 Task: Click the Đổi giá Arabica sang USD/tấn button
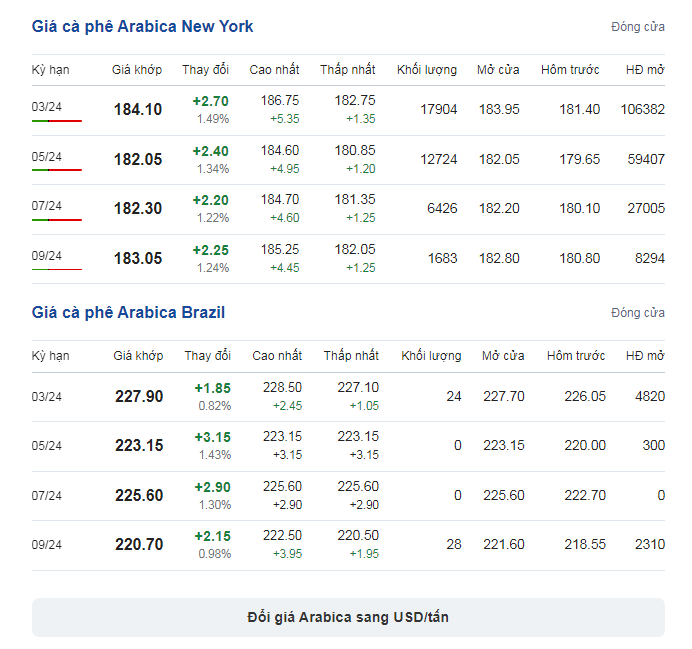[x=348, y=617]
